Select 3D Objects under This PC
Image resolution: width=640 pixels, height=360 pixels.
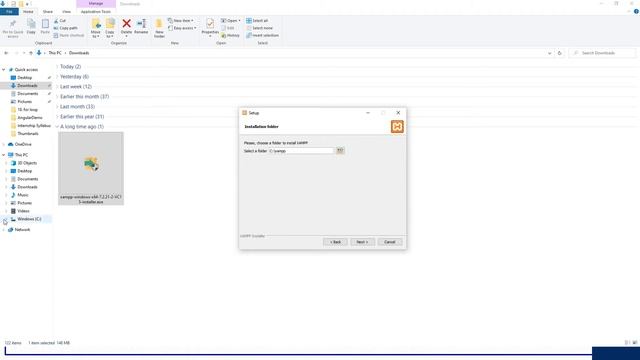[x=26, y=163]
